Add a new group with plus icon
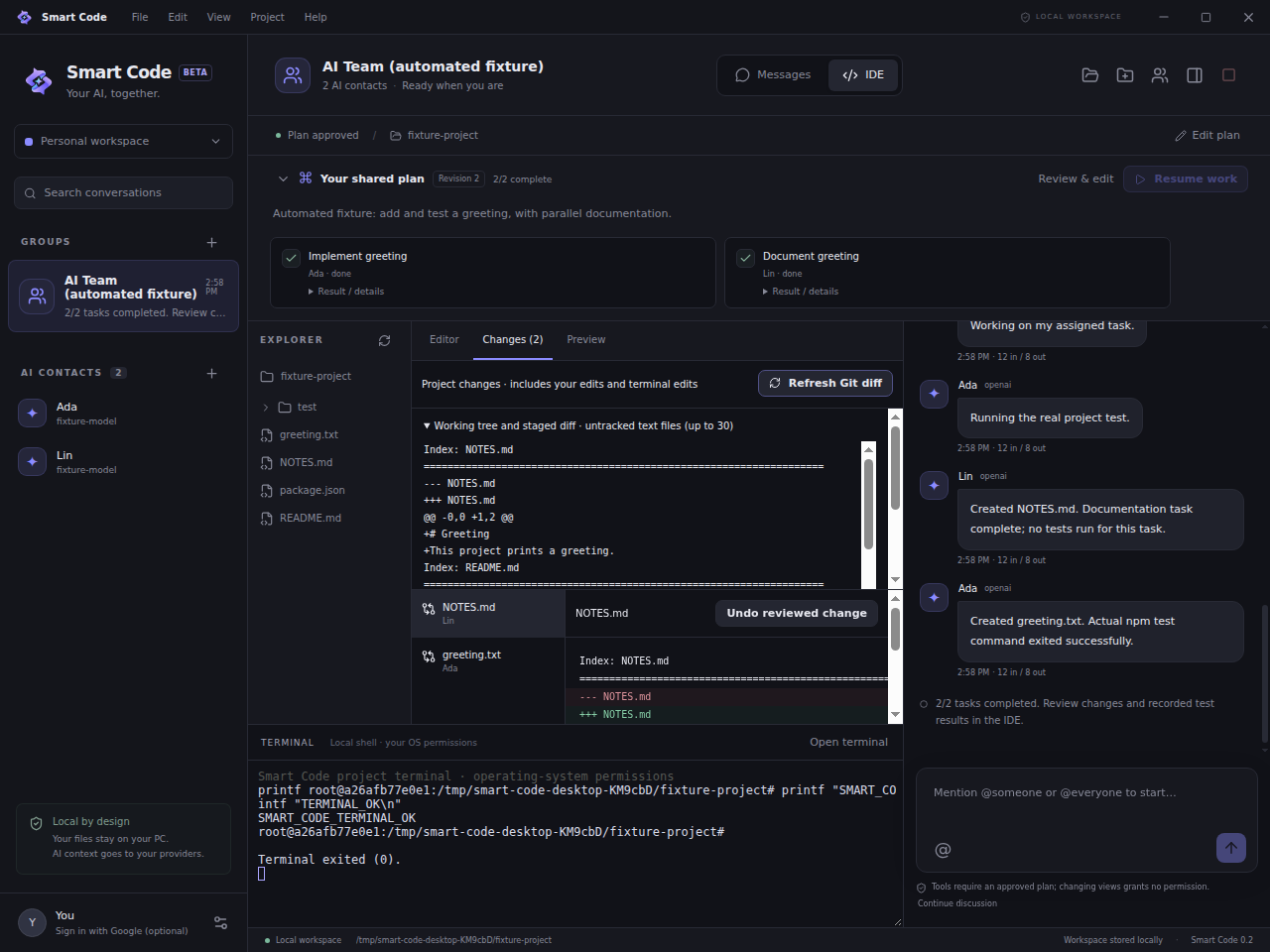 pos(211,242)
